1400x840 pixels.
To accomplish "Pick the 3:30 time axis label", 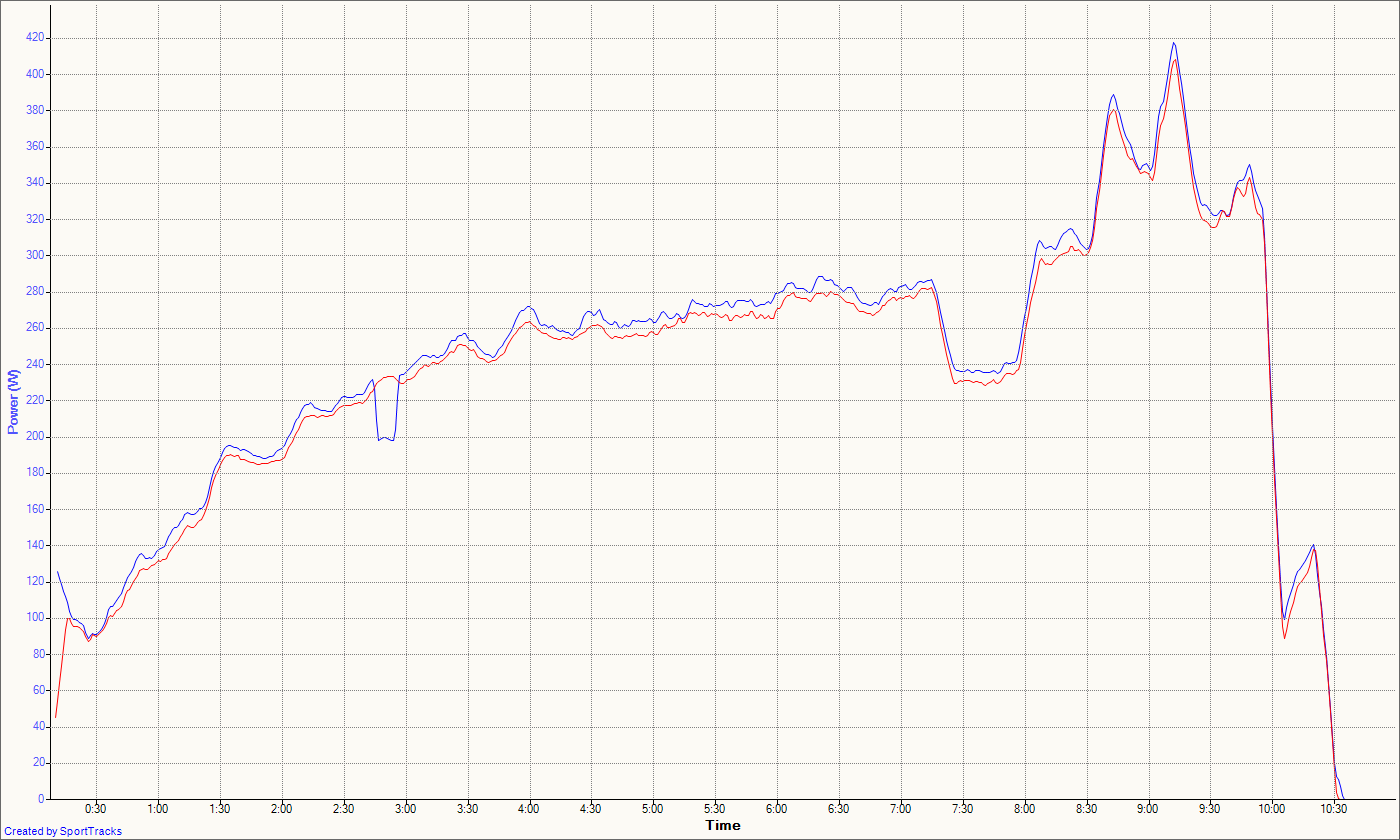I will click(x=468, y=808).
